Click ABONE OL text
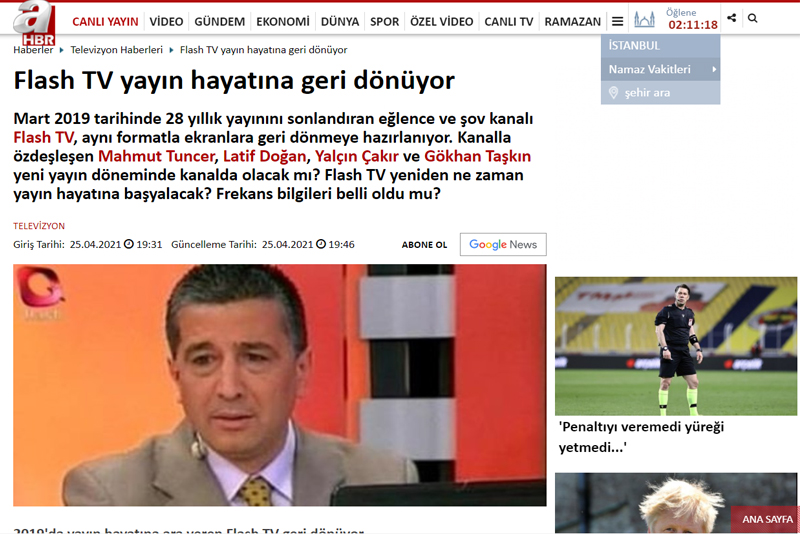The width and height of the screenshot is (800, 534). click(x=424, y=245)
